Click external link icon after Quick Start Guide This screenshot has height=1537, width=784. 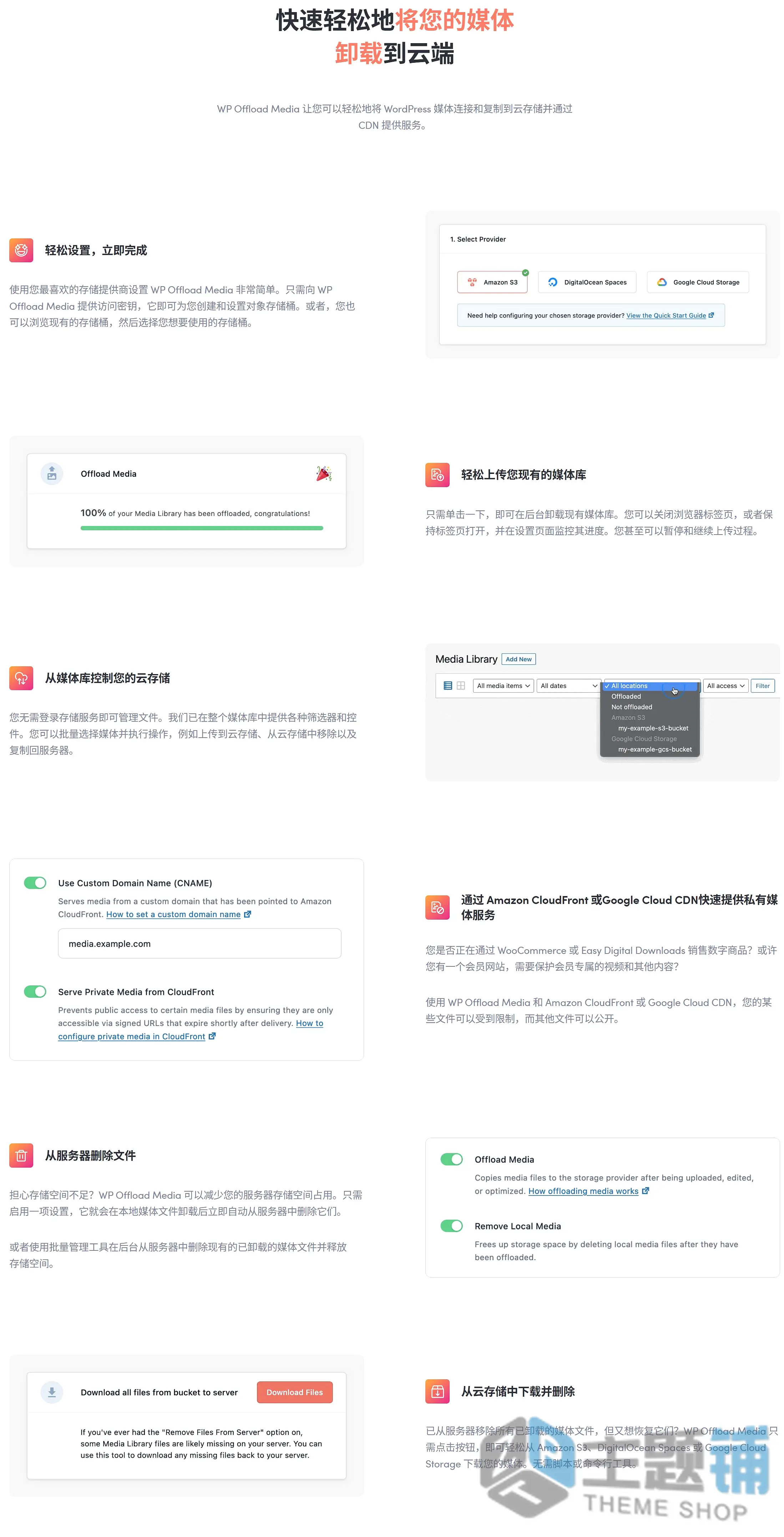[x=710, y=315]
